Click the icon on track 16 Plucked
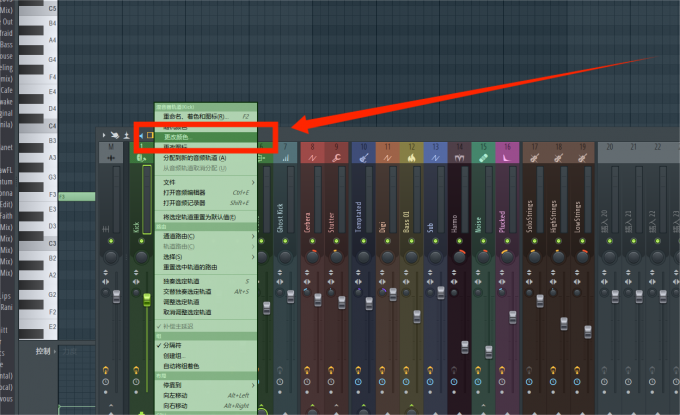This screenshot has height=415, width=680. (507, 158)
